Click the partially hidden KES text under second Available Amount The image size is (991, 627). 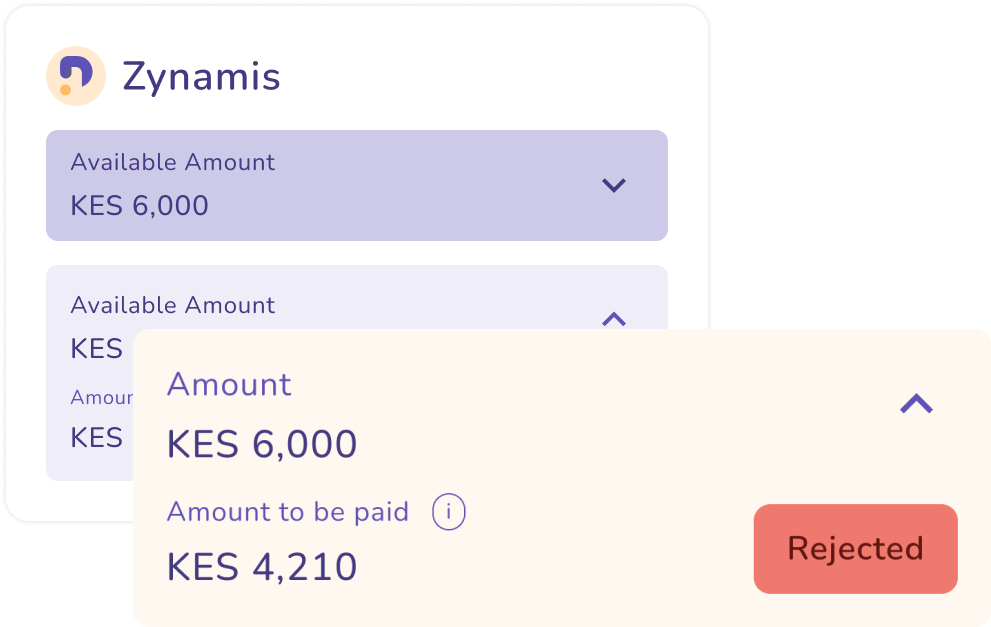[x=97, y=349]
